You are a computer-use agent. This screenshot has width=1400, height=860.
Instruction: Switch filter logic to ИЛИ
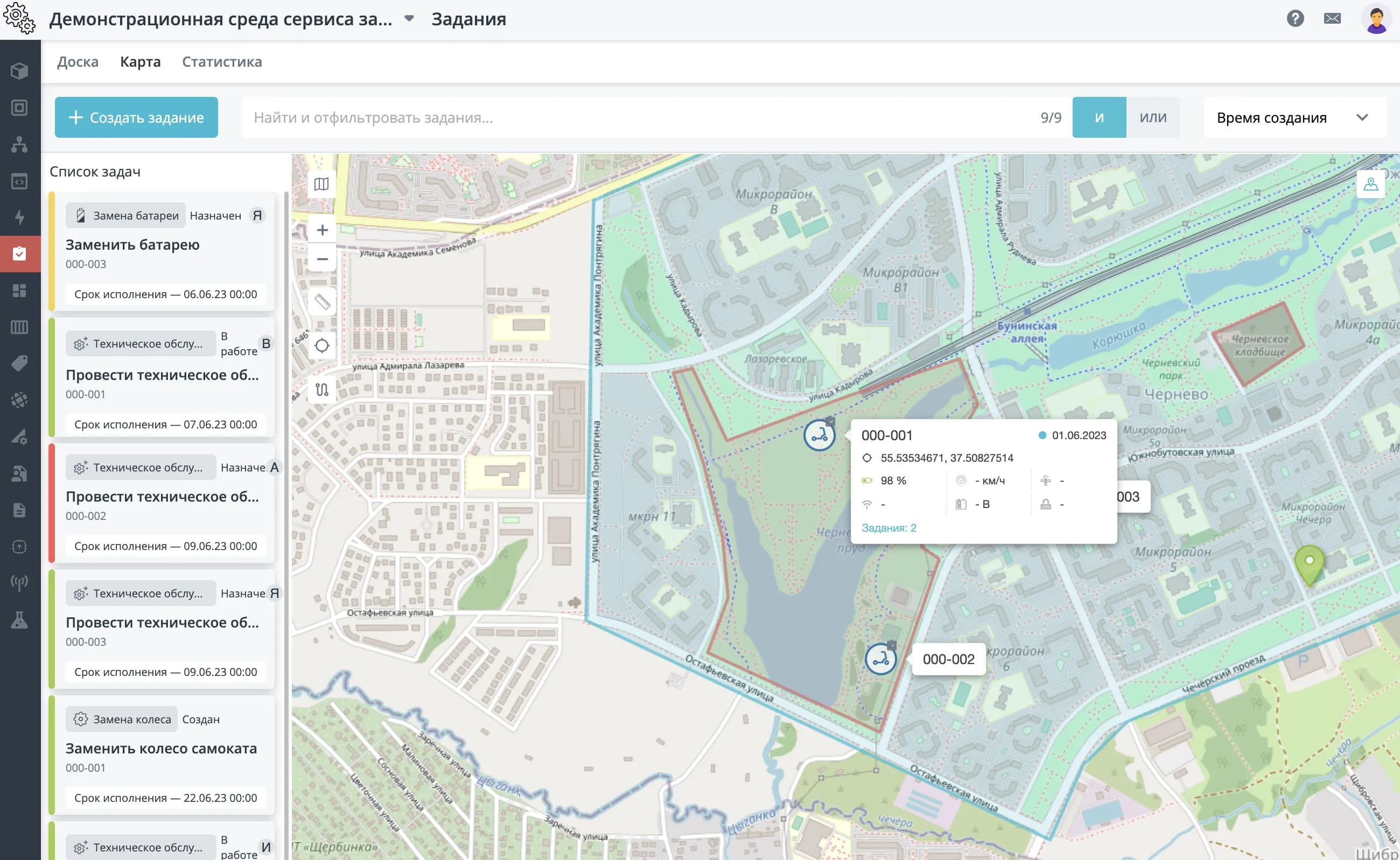coord(1153,117)
